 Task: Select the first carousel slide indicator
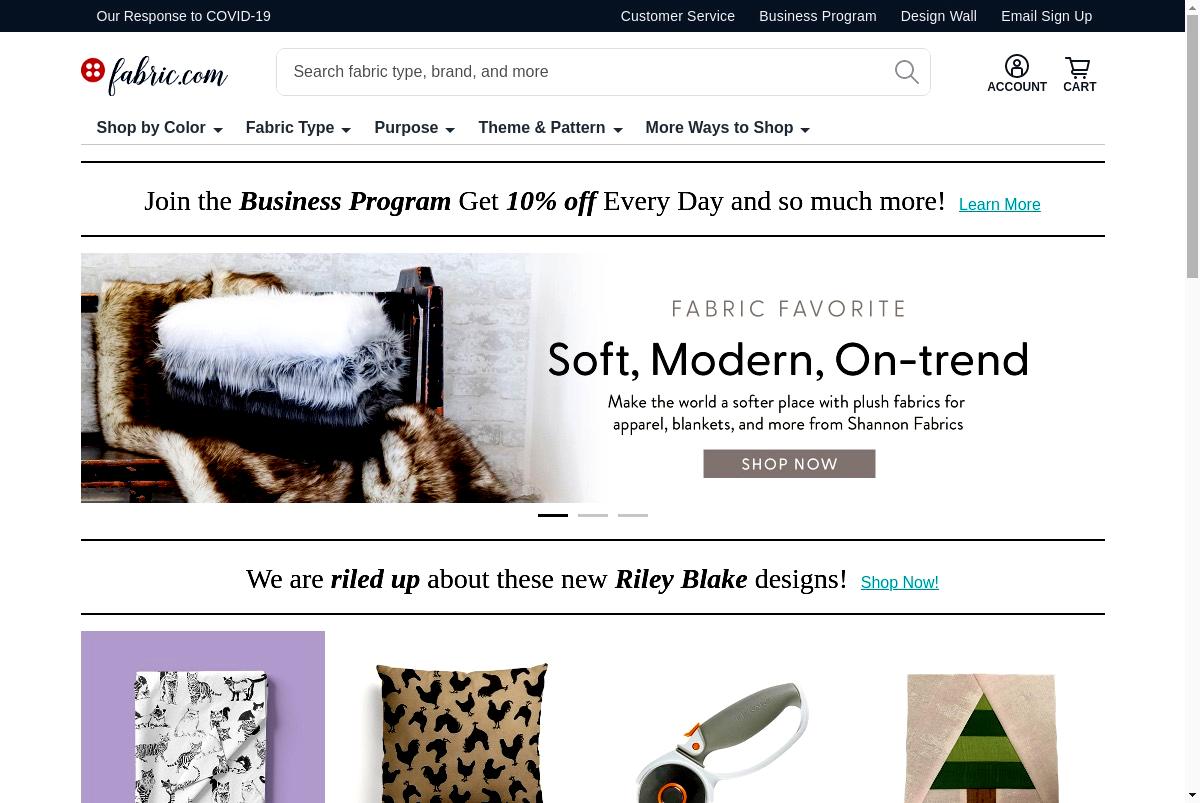(x=553, y=515)
